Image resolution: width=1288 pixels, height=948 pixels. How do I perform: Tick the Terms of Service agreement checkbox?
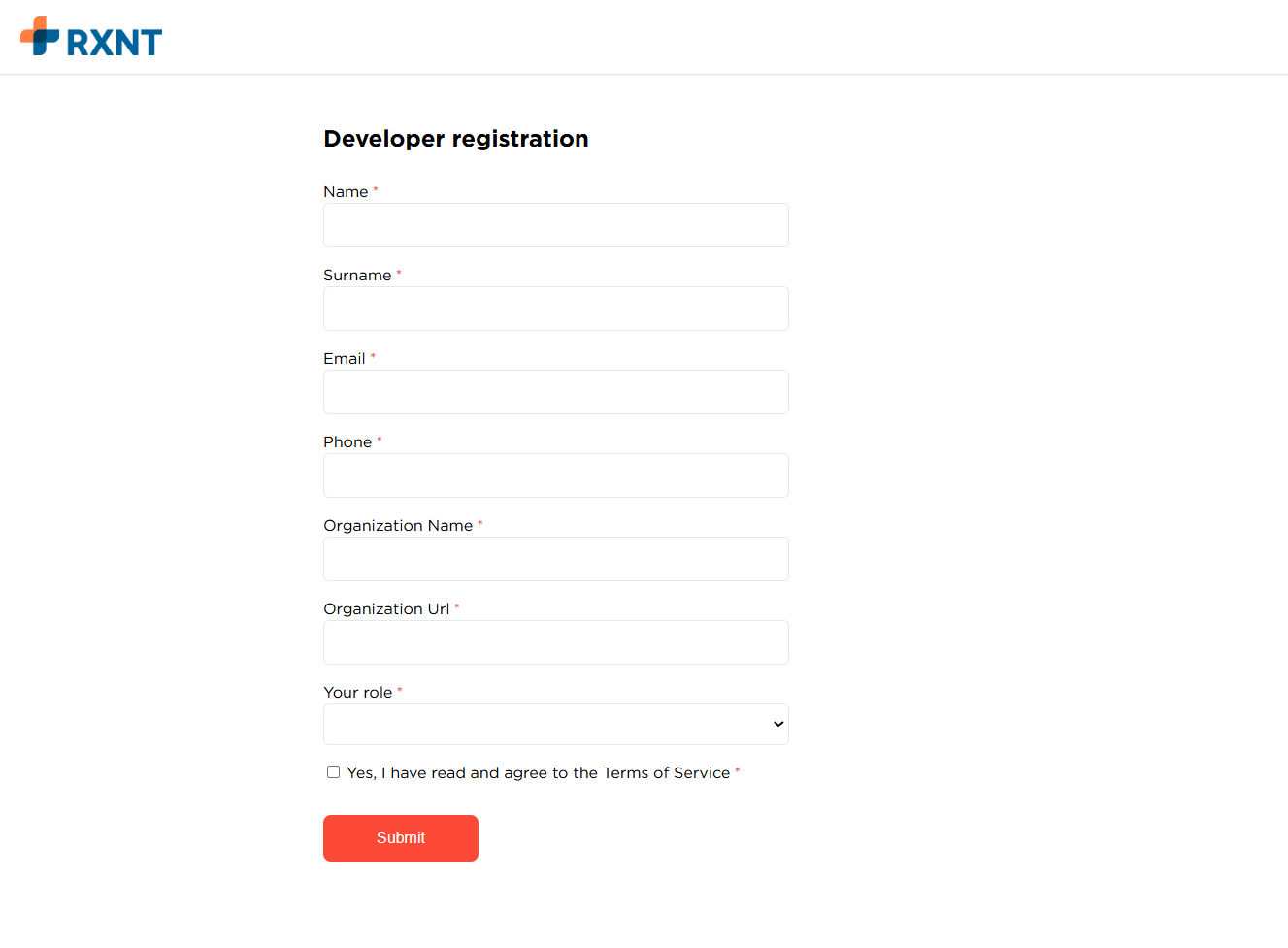334,772
